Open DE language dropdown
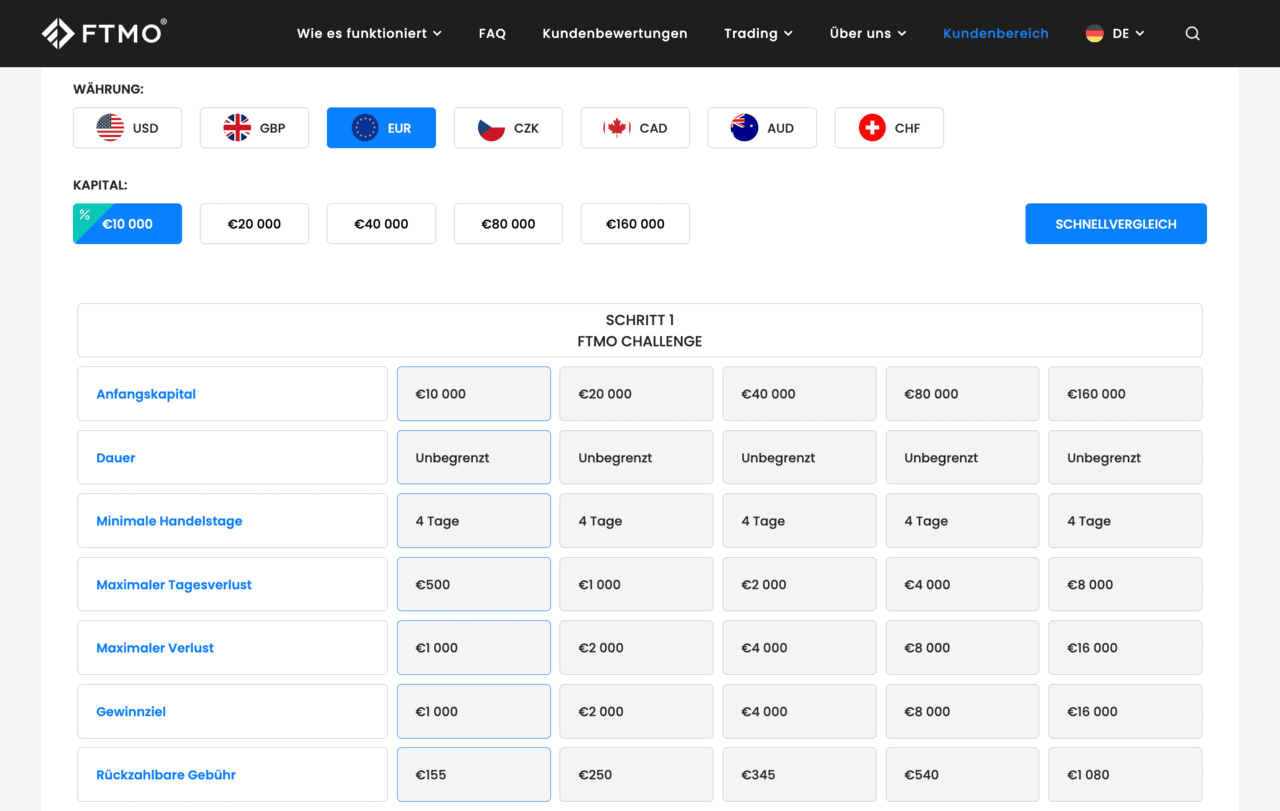1280x811 pixels. [x=1115, y=33]
